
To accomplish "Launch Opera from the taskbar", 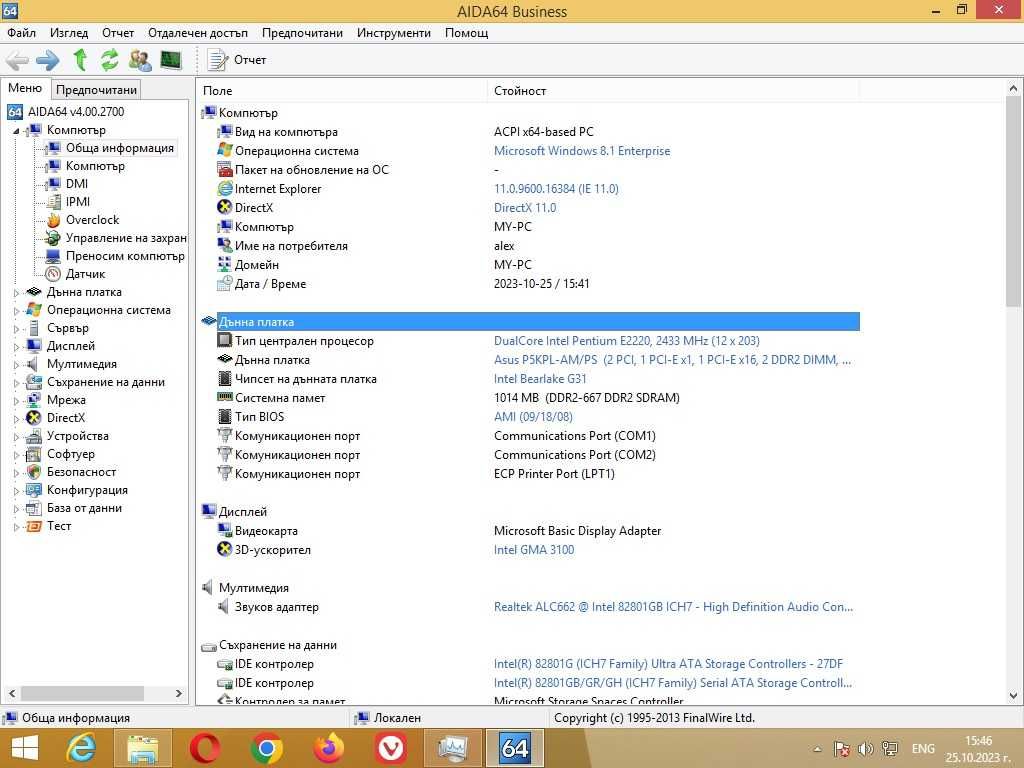I will 204,748.
